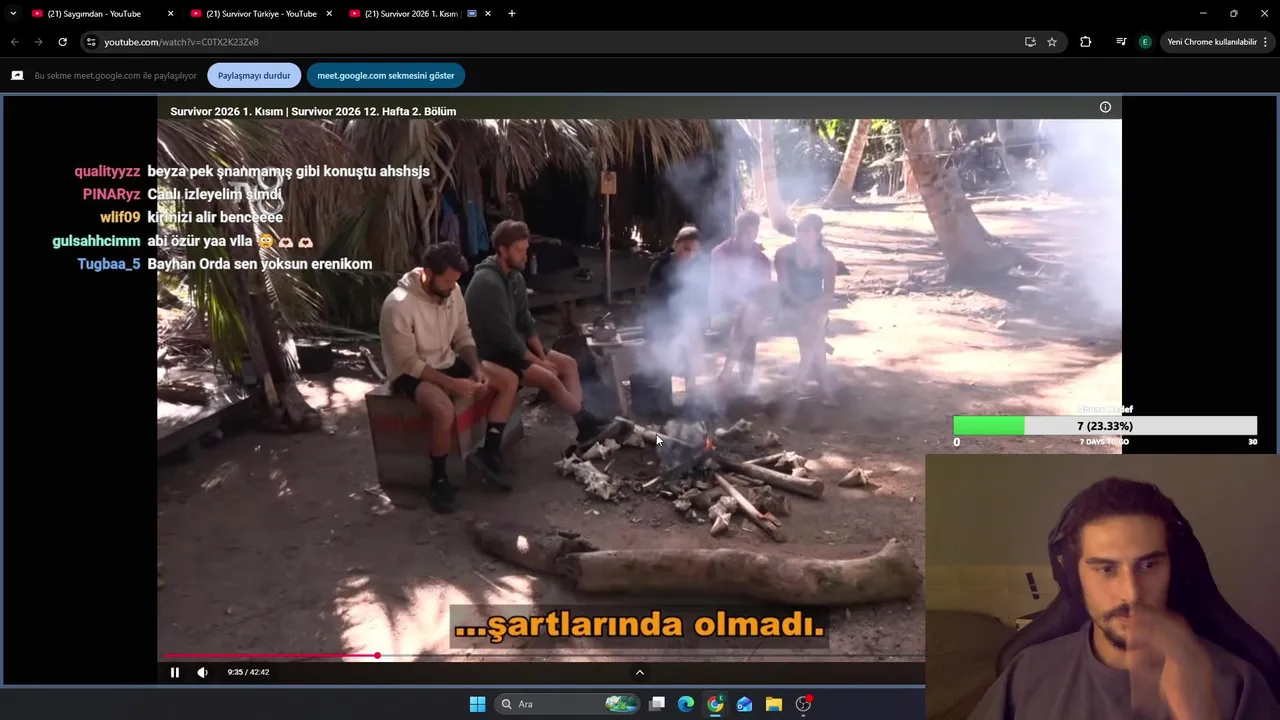Click the install/cast icon in address bar
This screenshot has width=1280, height=720.
[x=1030, y=42]
